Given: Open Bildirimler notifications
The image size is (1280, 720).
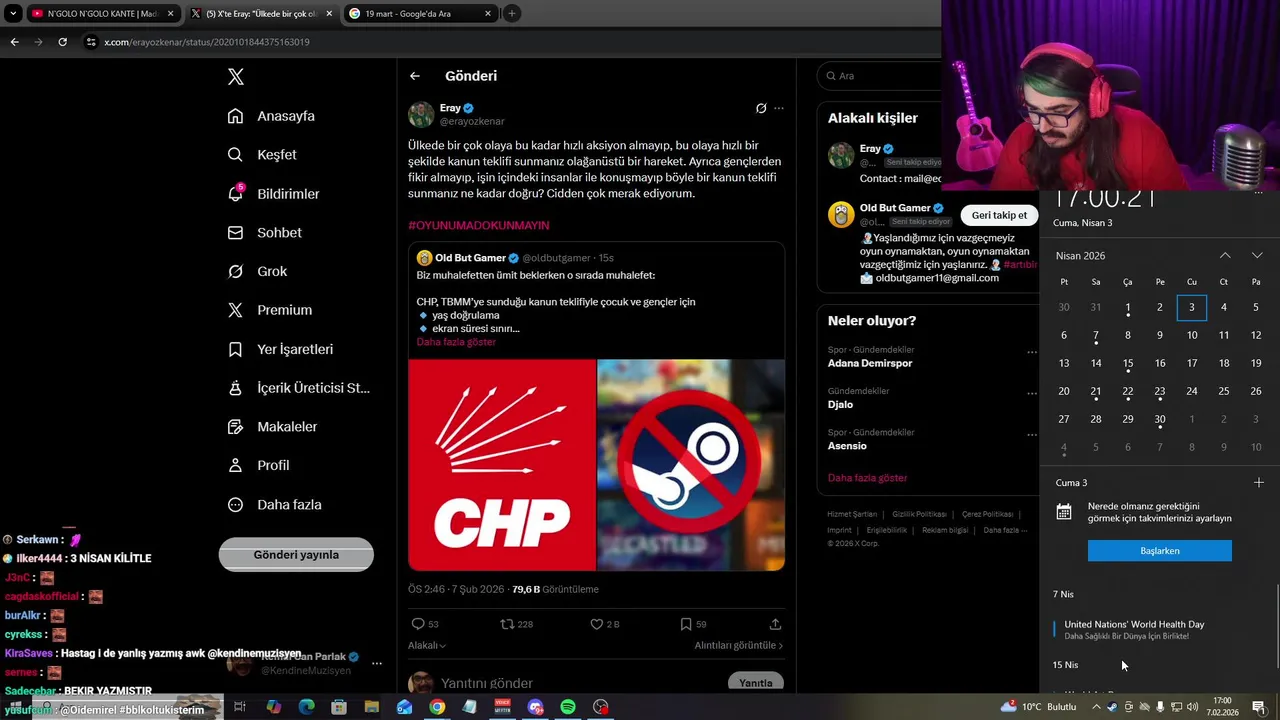Looking at the screenshot, I should pyautogui.click(x=273, y=194).
